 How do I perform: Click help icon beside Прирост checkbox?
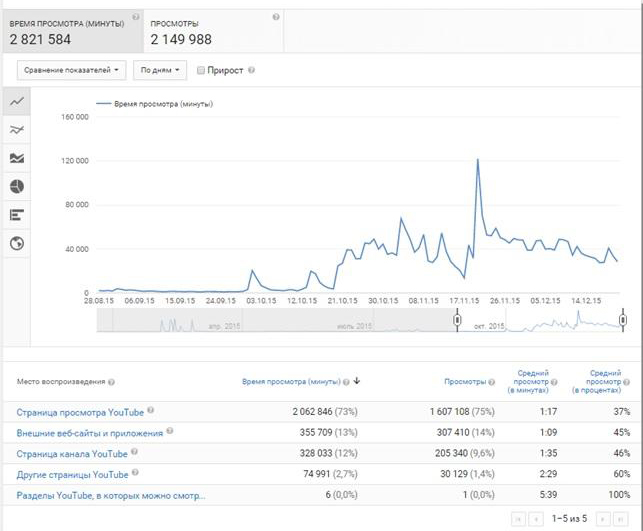251,71
